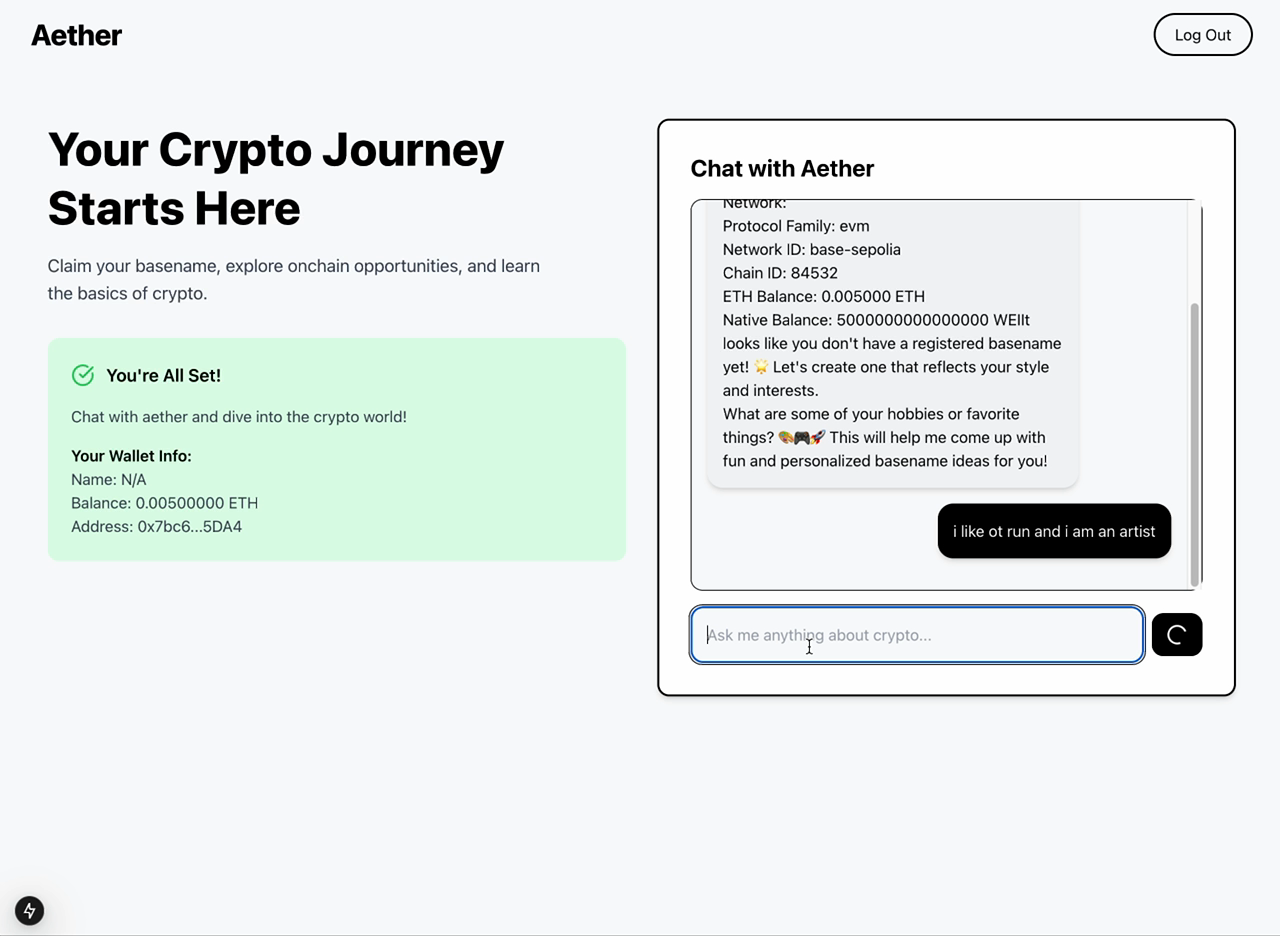Click the 'Chat with Aether' heading
The width and height of the screenshot is (1280, 936).
782,168
